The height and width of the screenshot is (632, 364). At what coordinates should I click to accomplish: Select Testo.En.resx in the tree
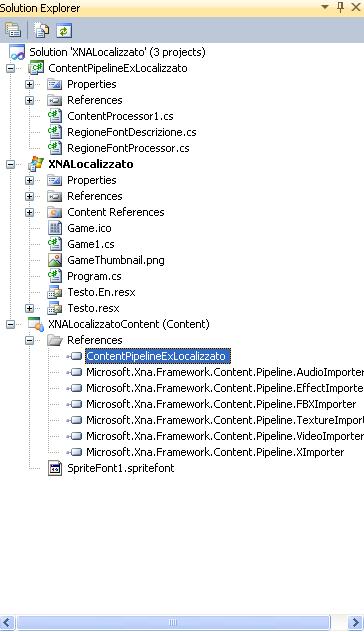[101, 292]
